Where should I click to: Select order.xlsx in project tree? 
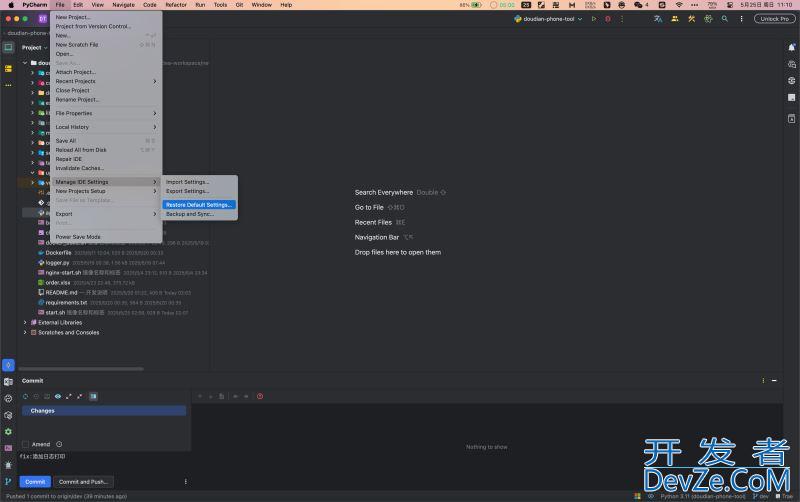pos(58,283)
